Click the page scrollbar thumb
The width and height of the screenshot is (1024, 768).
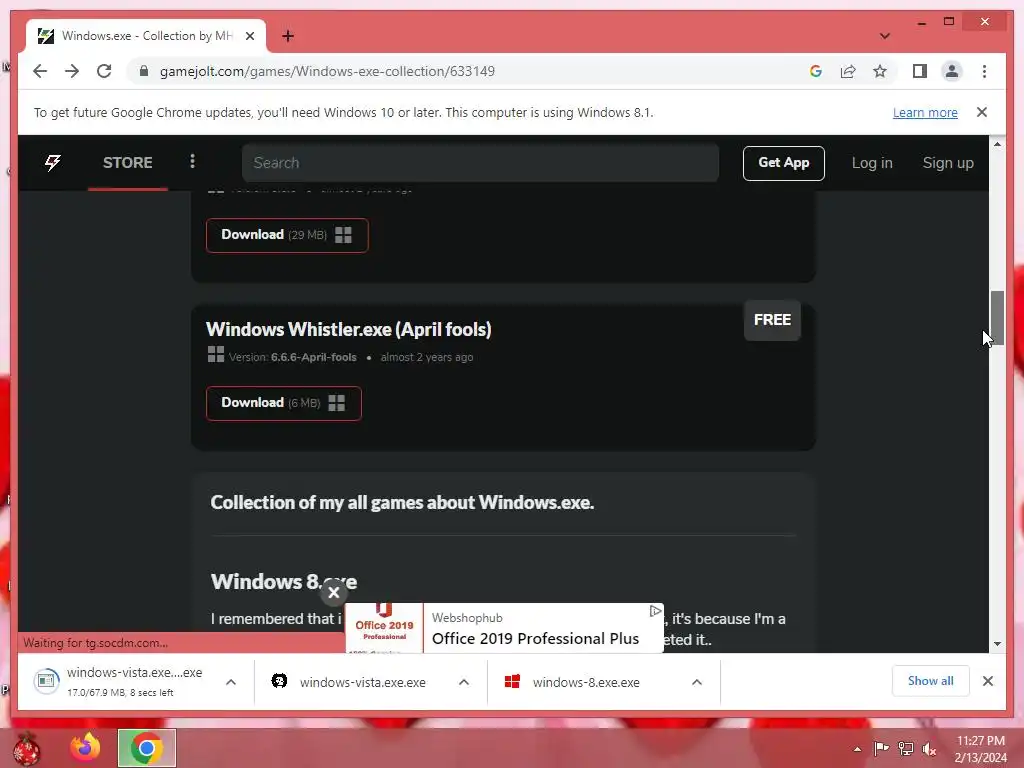click(997, 317)
